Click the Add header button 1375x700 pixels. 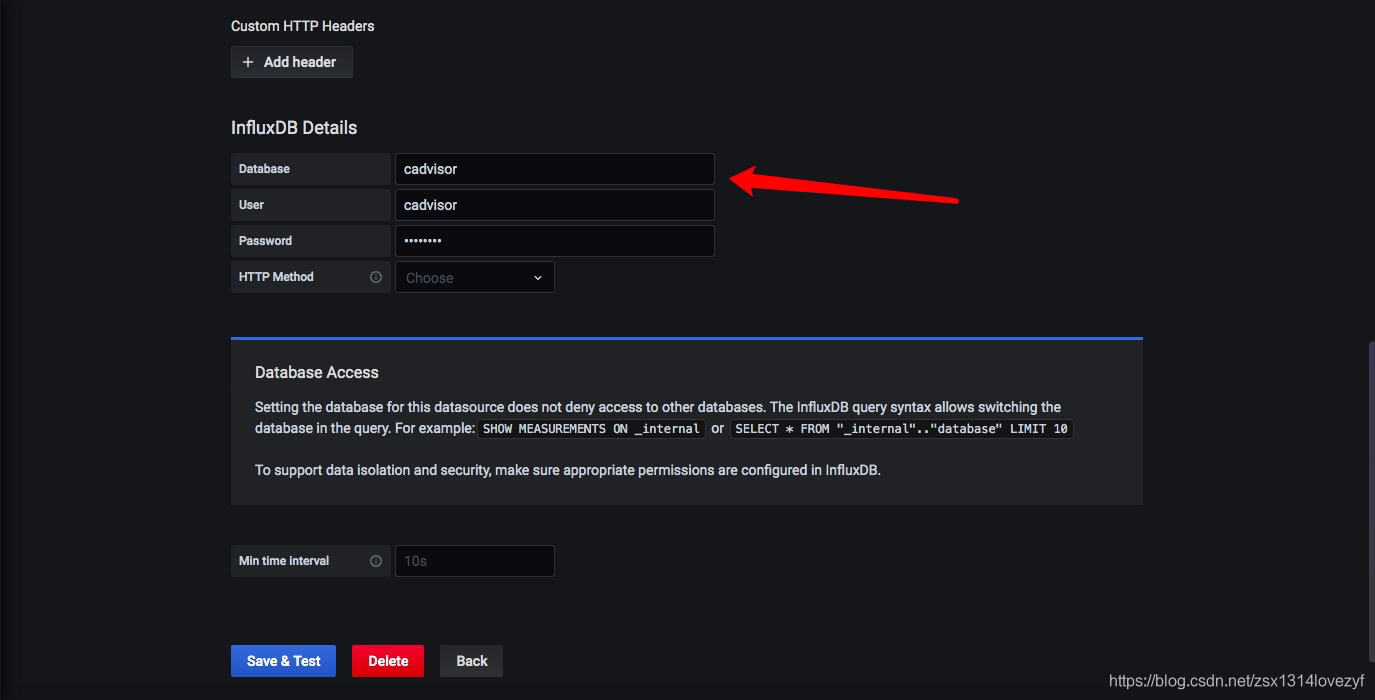[x=292, y=62]
